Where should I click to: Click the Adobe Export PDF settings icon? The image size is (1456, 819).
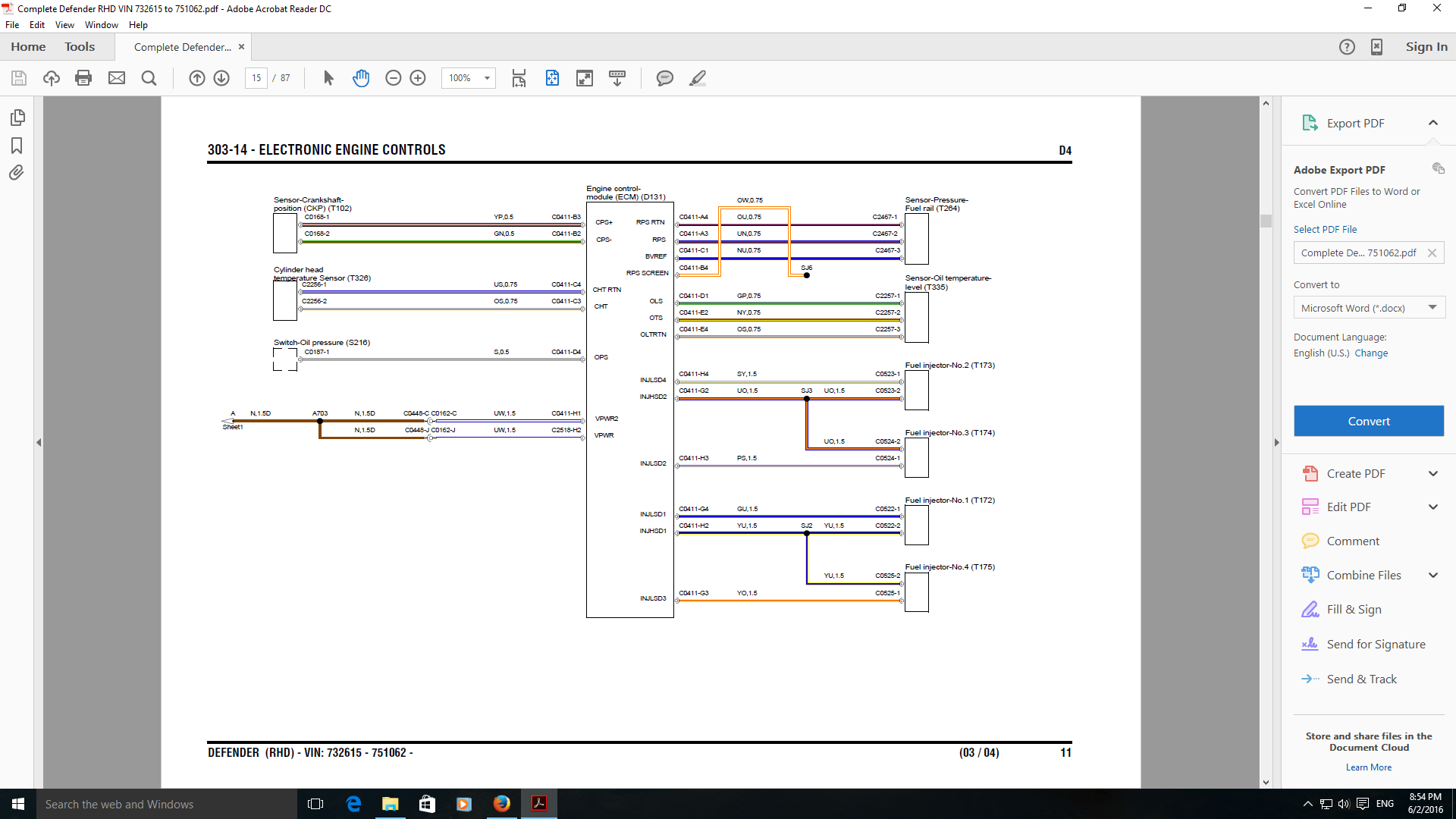1438,168
